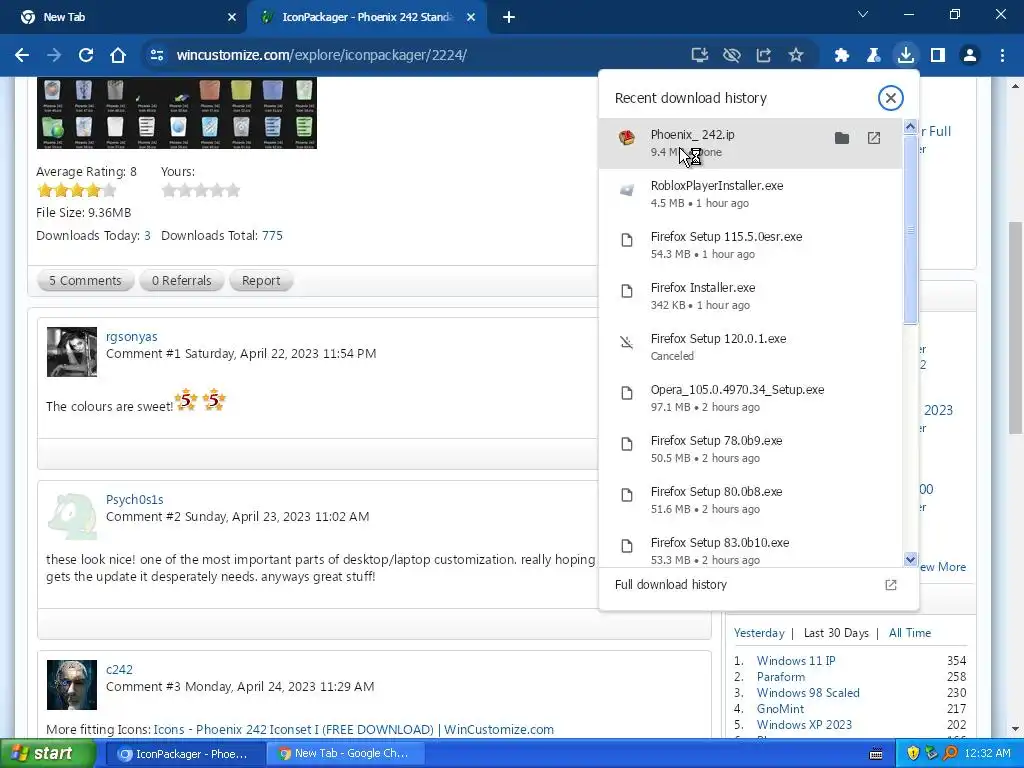Select Firefox Installer.exe download entry
This screenshot has width=1024, height=768.
(x=750, y=296)
